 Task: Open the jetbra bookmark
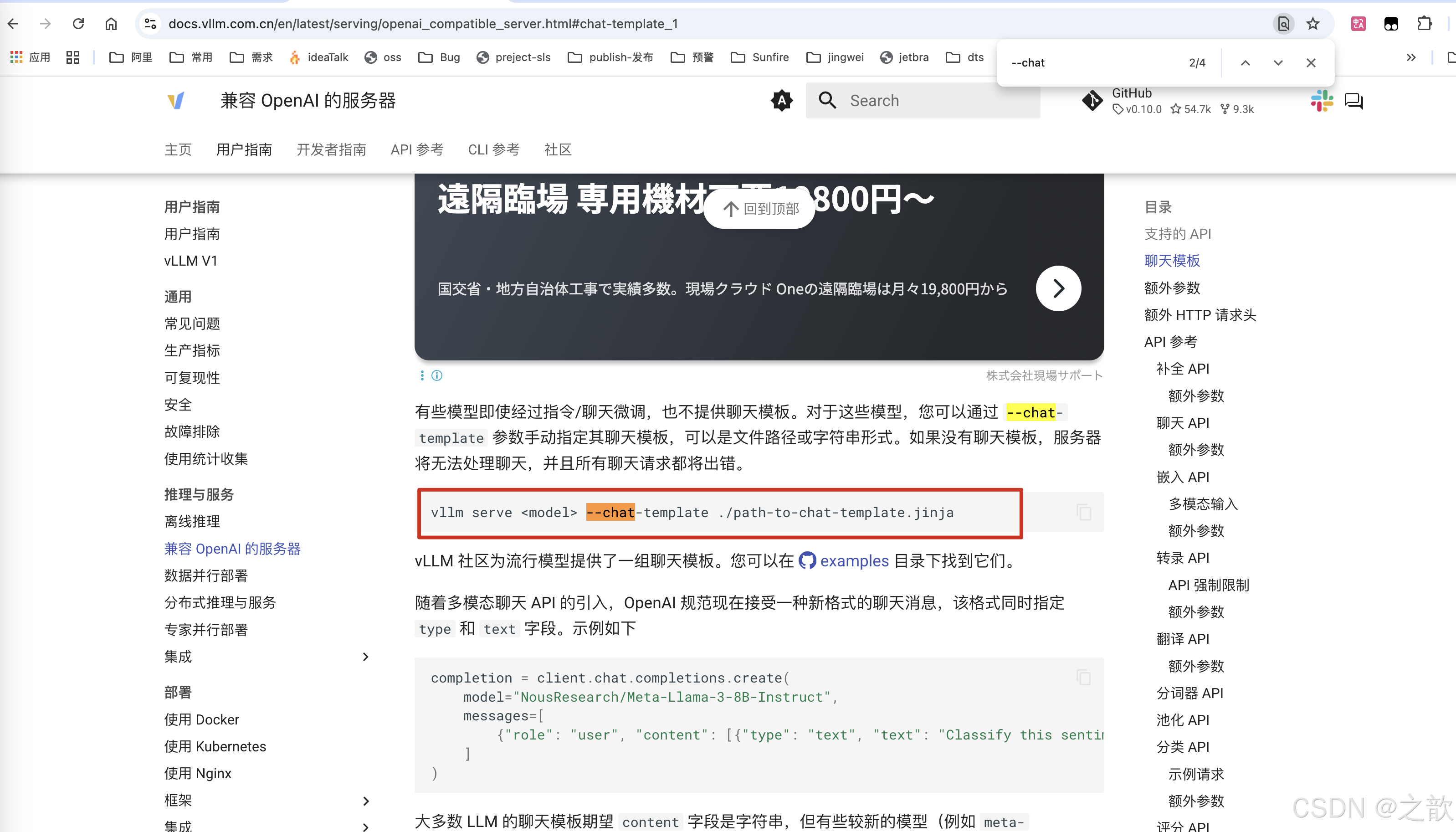point(904,57)
